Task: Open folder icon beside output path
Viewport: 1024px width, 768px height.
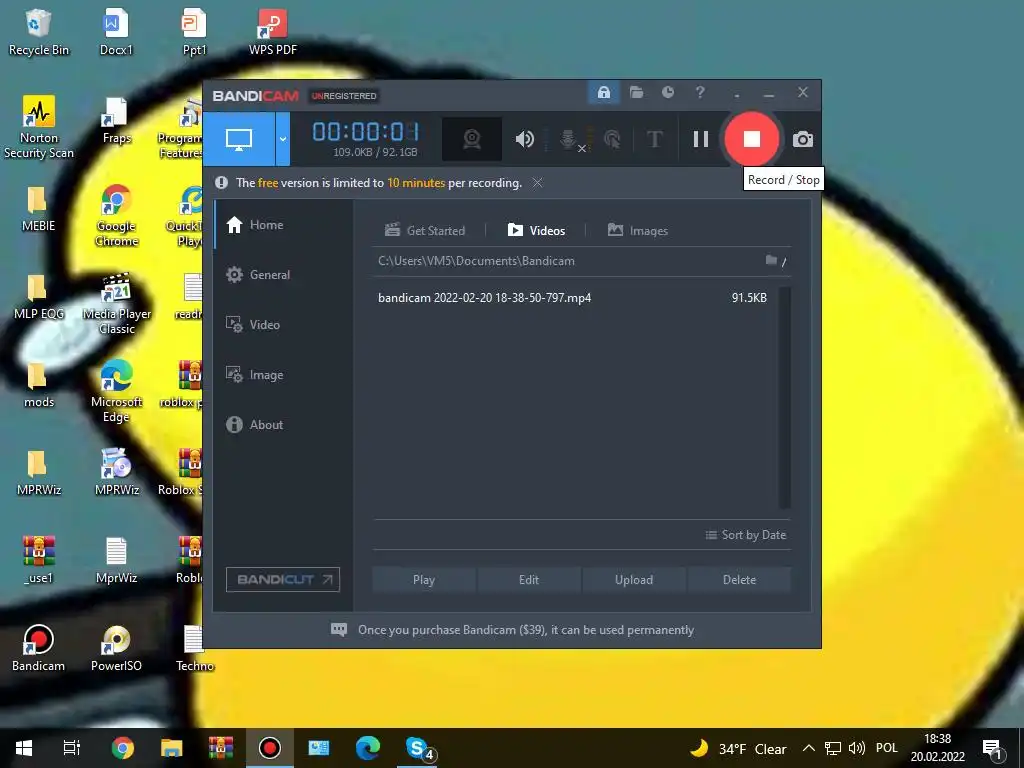Action: 771,261
